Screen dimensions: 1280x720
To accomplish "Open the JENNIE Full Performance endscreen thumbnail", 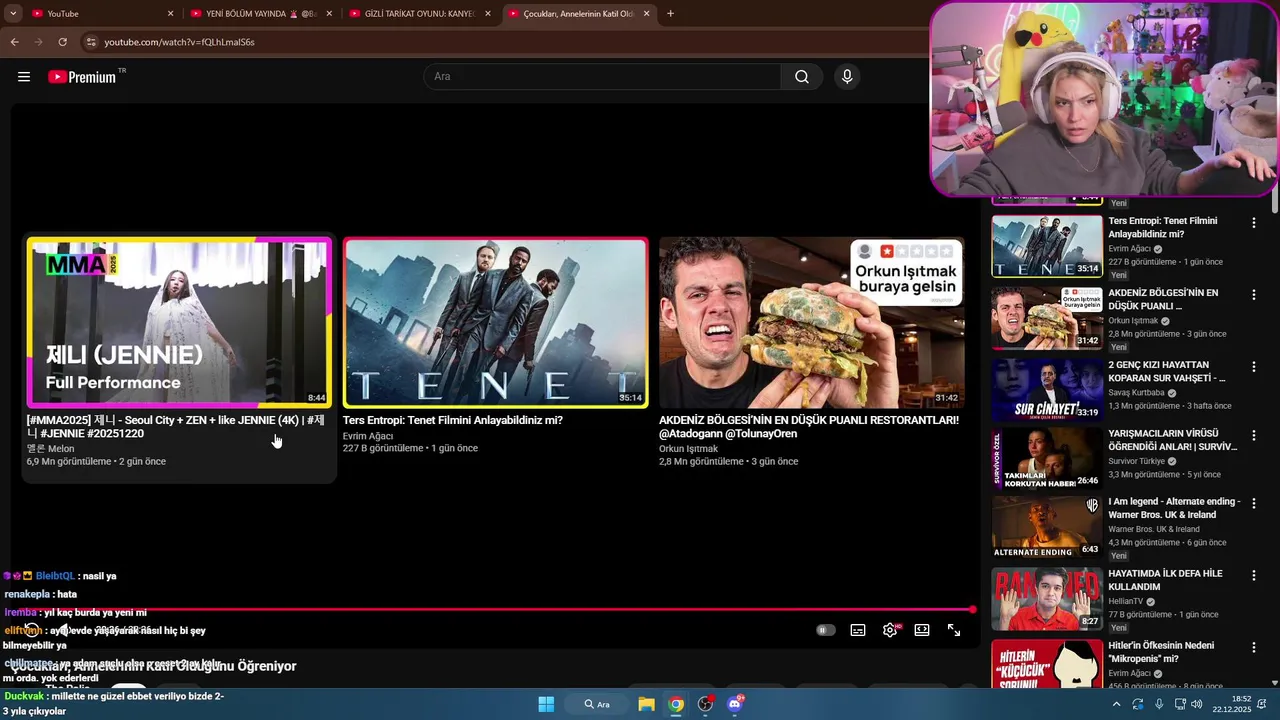I will click(x=179, y=322).
